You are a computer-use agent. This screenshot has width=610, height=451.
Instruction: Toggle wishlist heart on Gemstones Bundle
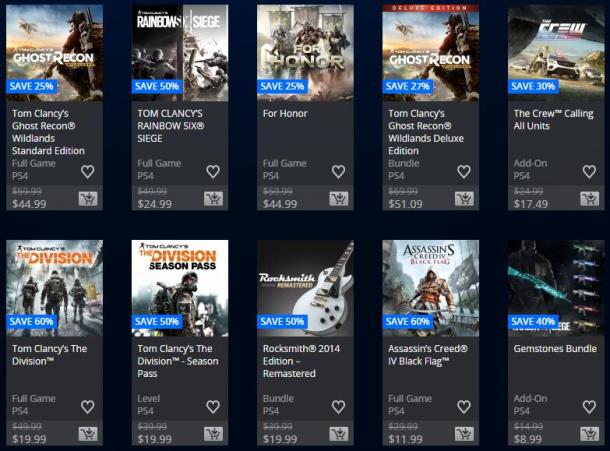(589, 407)
